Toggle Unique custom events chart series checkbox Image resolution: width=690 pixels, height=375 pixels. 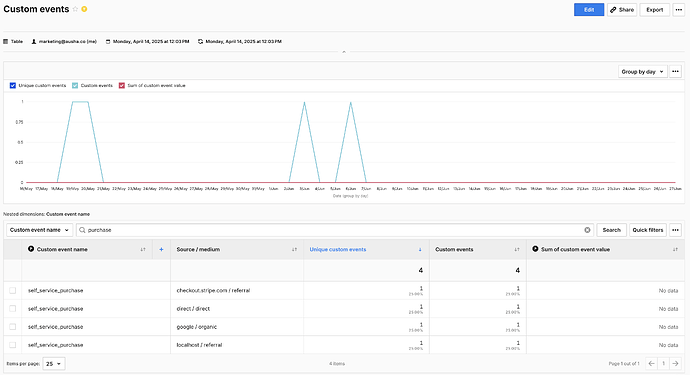click(13, 85)
